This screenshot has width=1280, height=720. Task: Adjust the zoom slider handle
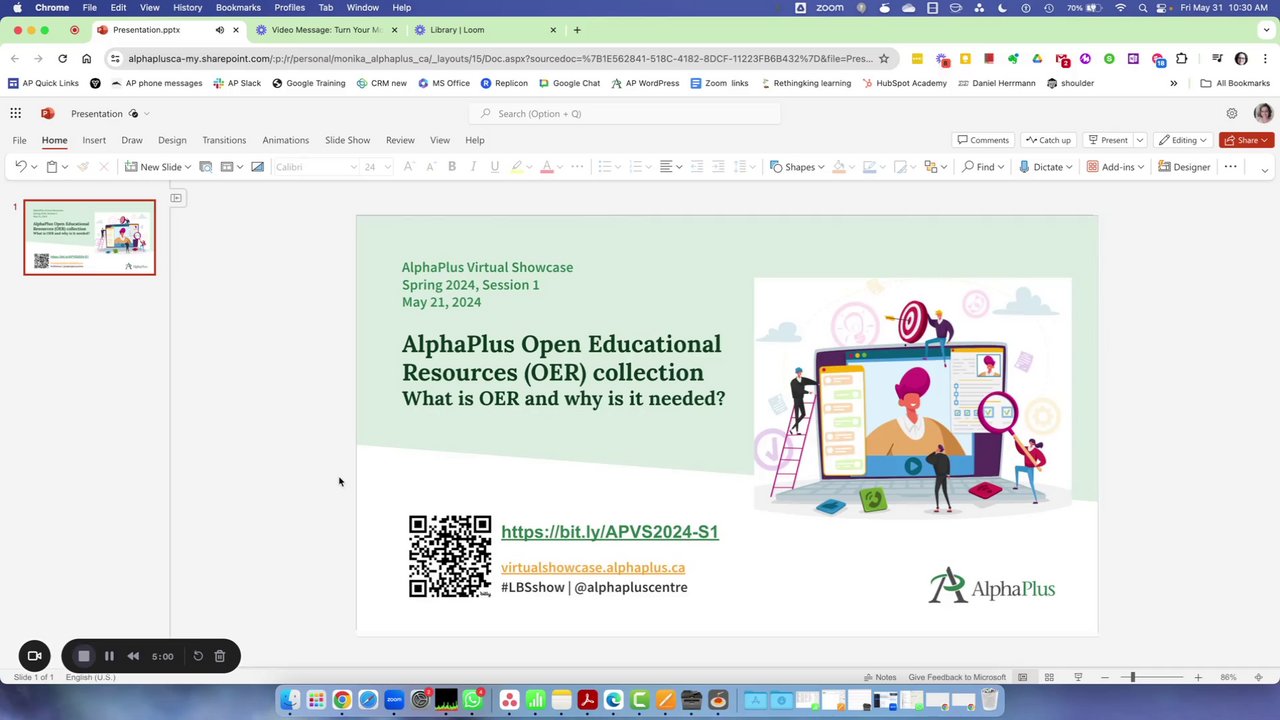(x=1133, y=677)
